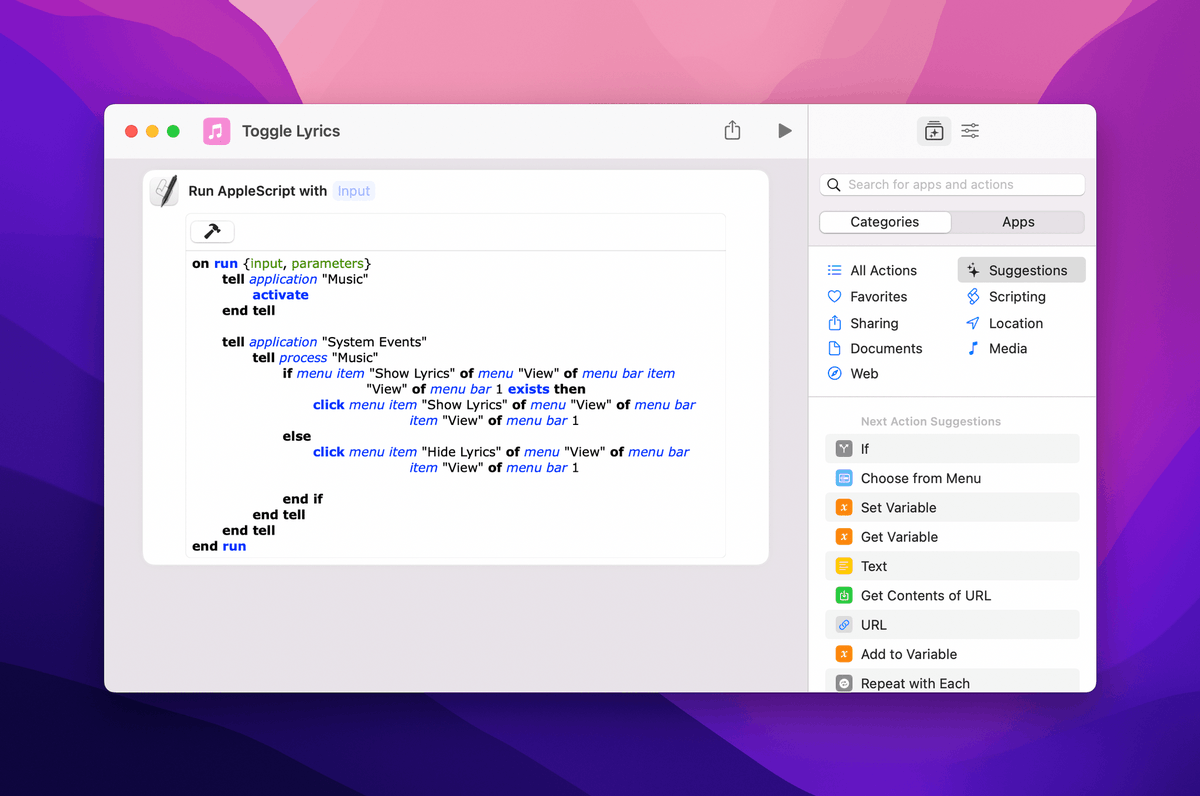Add the Set Variable action
Screen dimensions: 1200x796
(x=952, y=508)
